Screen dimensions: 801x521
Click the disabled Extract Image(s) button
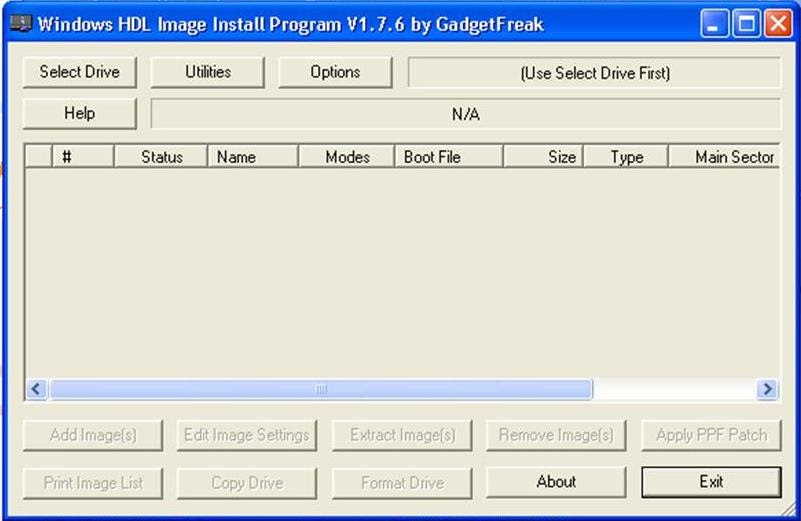click(402, 435)
